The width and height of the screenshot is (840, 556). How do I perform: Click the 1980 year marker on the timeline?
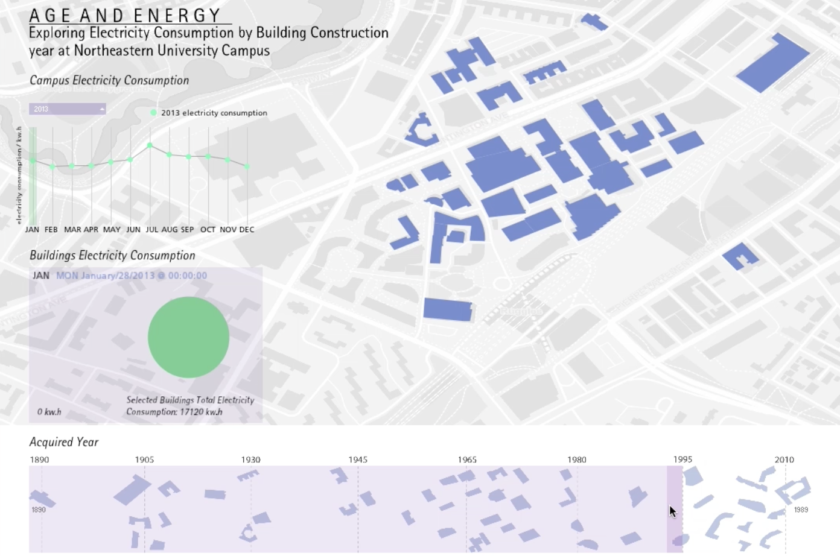[577, 460]
